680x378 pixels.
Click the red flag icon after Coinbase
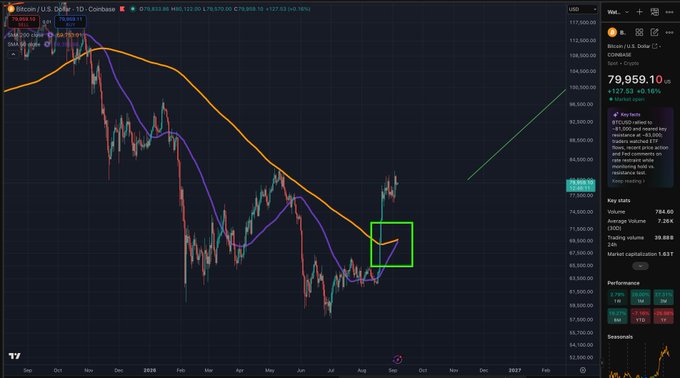pos(122,9)
